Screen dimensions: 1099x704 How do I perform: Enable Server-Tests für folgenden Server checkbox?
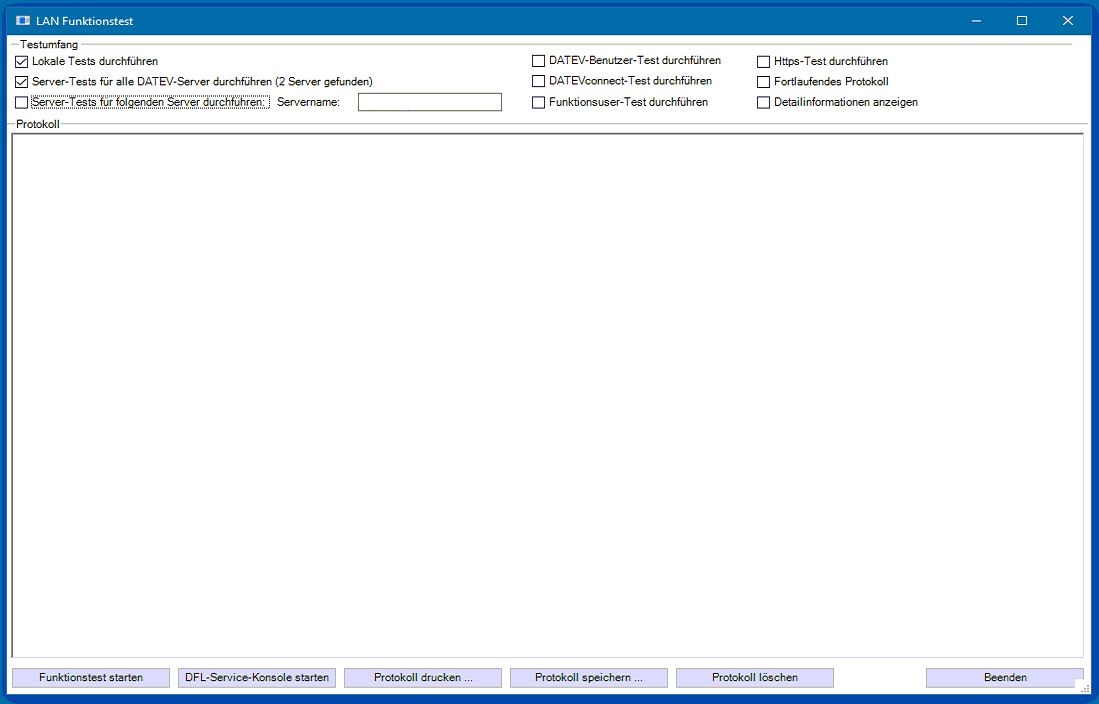(x=22, y=102)
